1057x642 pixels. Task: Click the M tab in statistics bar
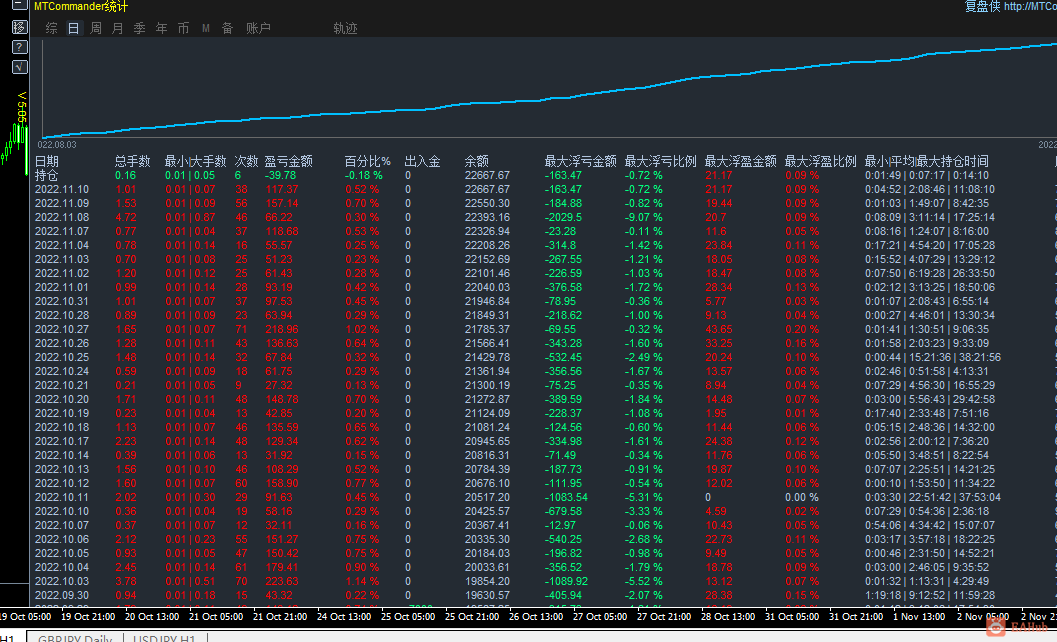pyautogui.click(x=205, y=28)
